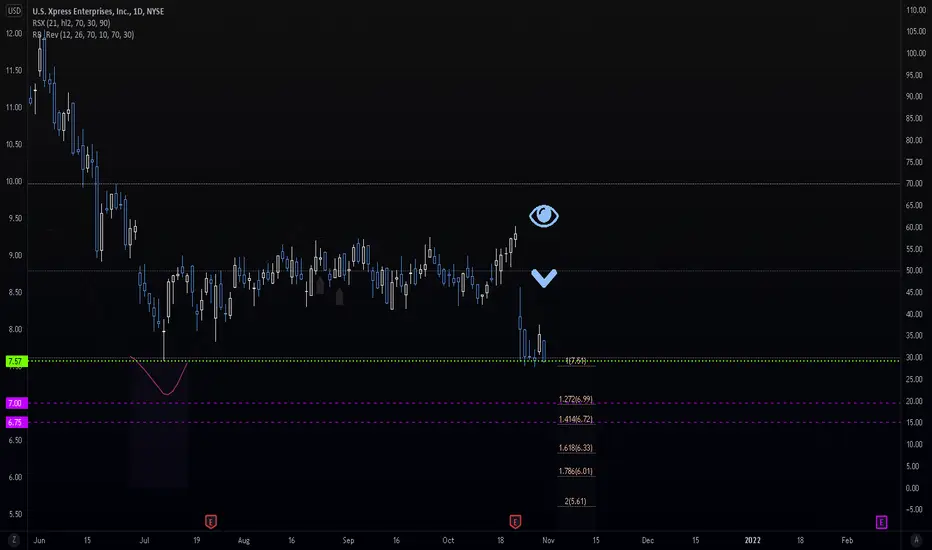The height and width of the screenshot is (550, 932).
Task: Click the Oct label on the time axis
Action: click(x=448, y=540)
